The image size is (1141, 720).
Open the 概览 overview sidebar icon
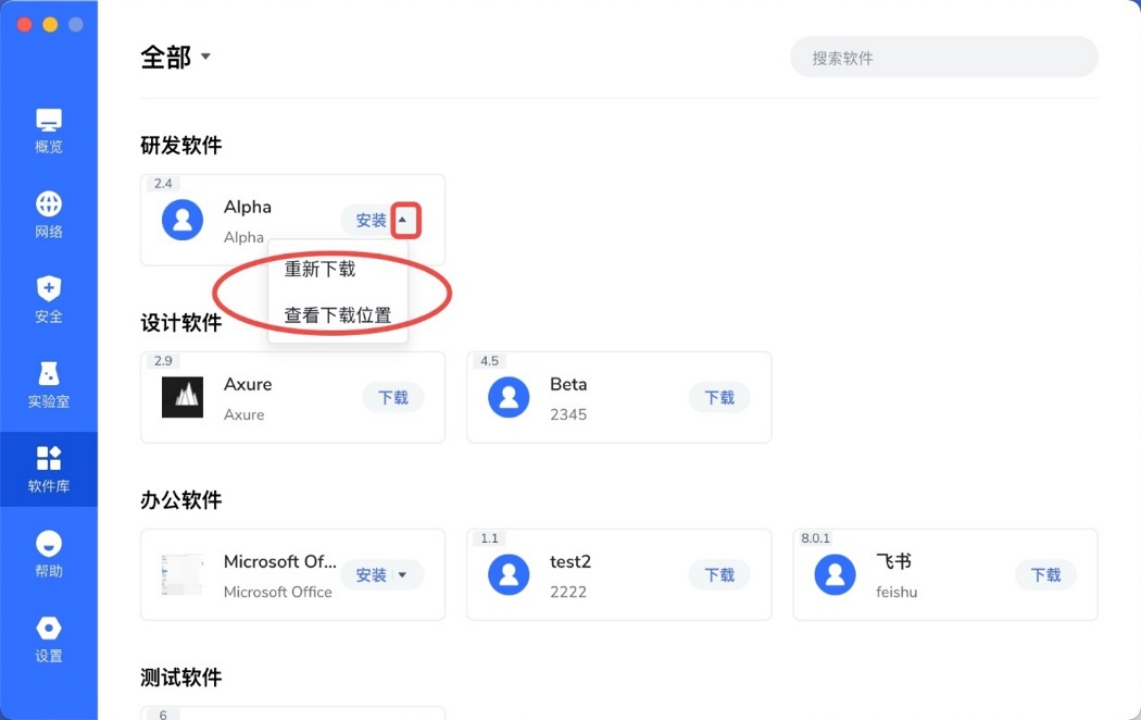click(49, 122)
